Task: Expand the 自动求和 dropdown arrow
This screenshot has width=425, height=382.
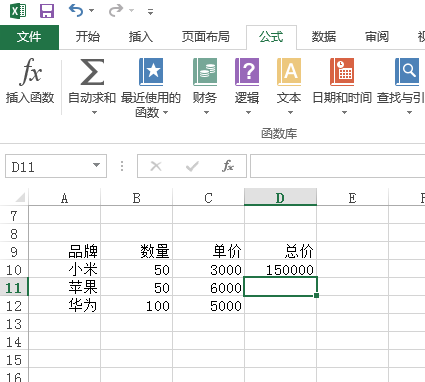Action: [94, 113]
